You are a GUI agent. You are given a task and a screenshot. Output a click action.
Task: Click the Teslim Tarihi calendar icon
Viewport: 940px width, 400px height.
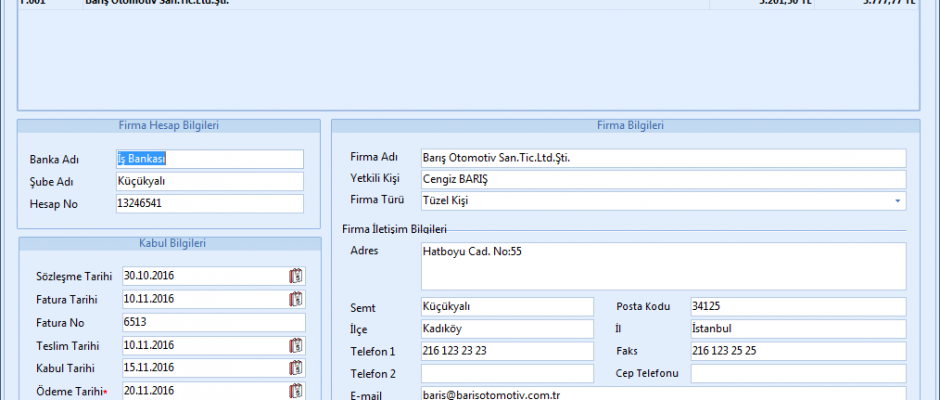[x=296, y=346]
